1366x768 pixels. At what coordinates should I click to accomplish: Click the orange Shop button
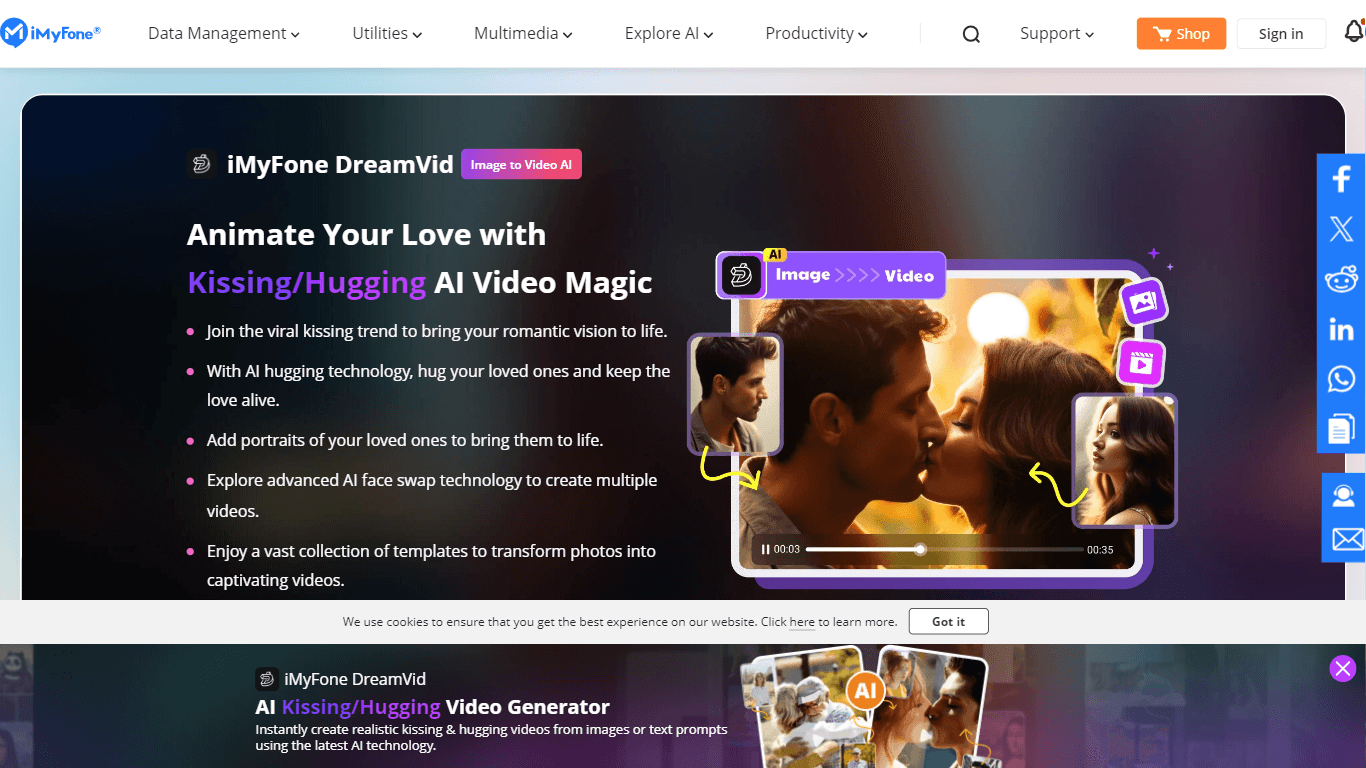click(1181, 34)
